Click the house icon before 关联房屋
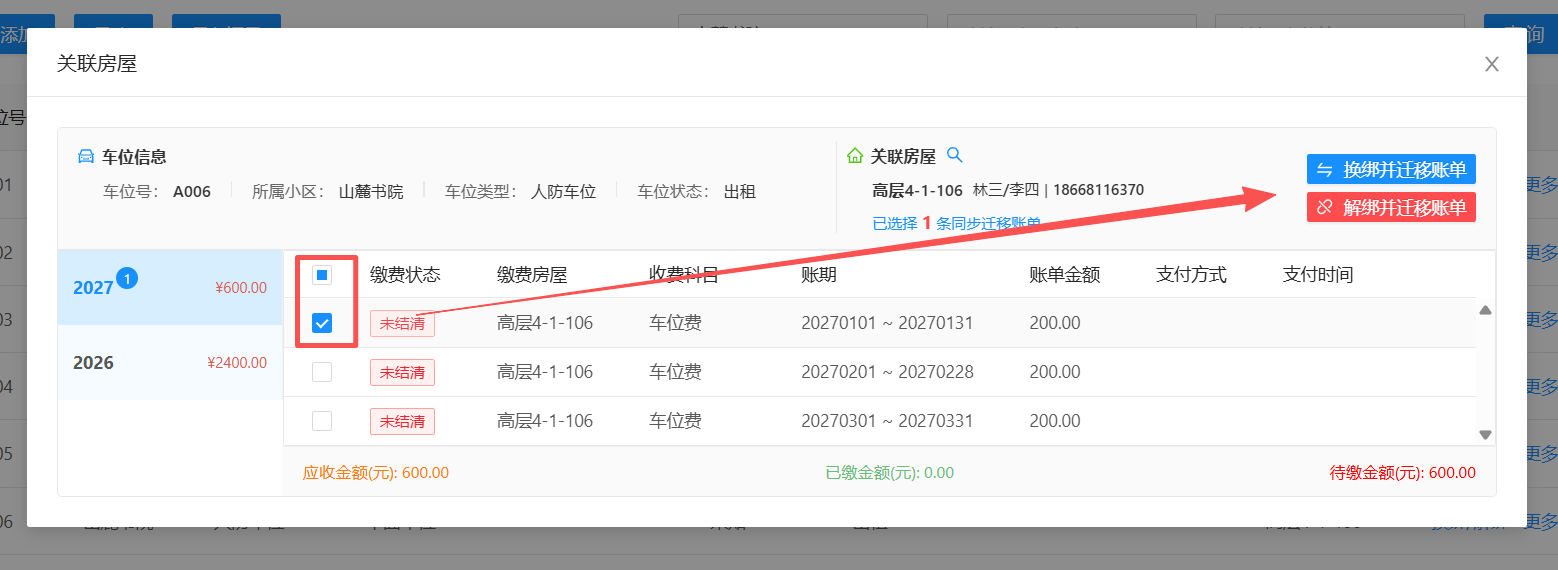Viewport: 1558px width, 570px height. pos(854,156)
